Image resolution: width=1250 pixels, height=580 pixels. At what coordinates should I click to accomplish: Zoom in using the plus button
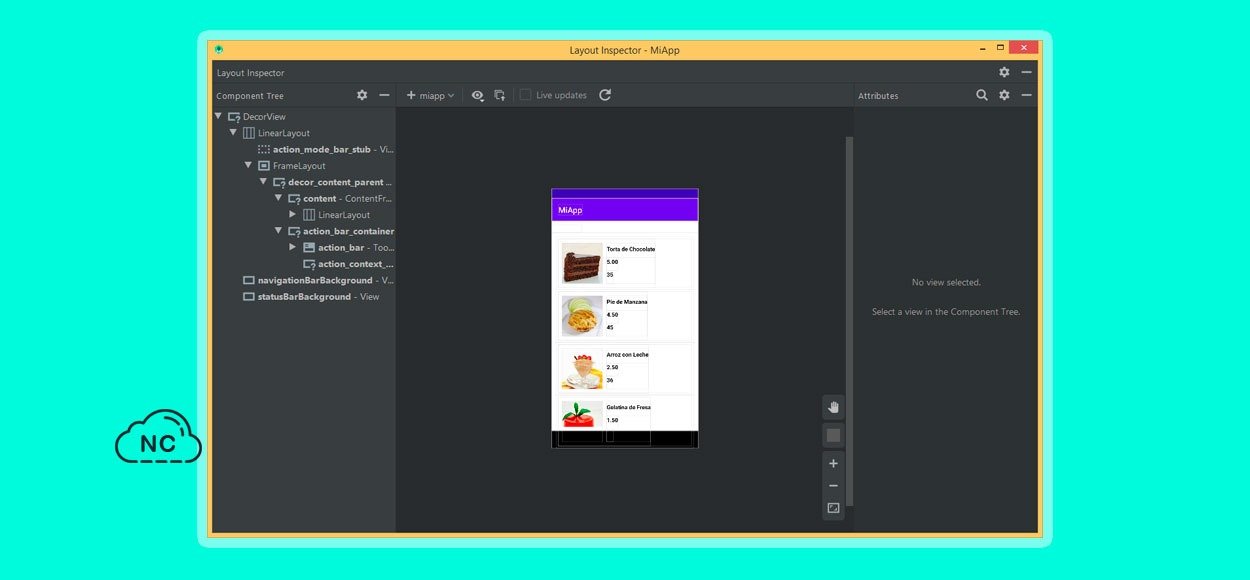click(833, 463)
